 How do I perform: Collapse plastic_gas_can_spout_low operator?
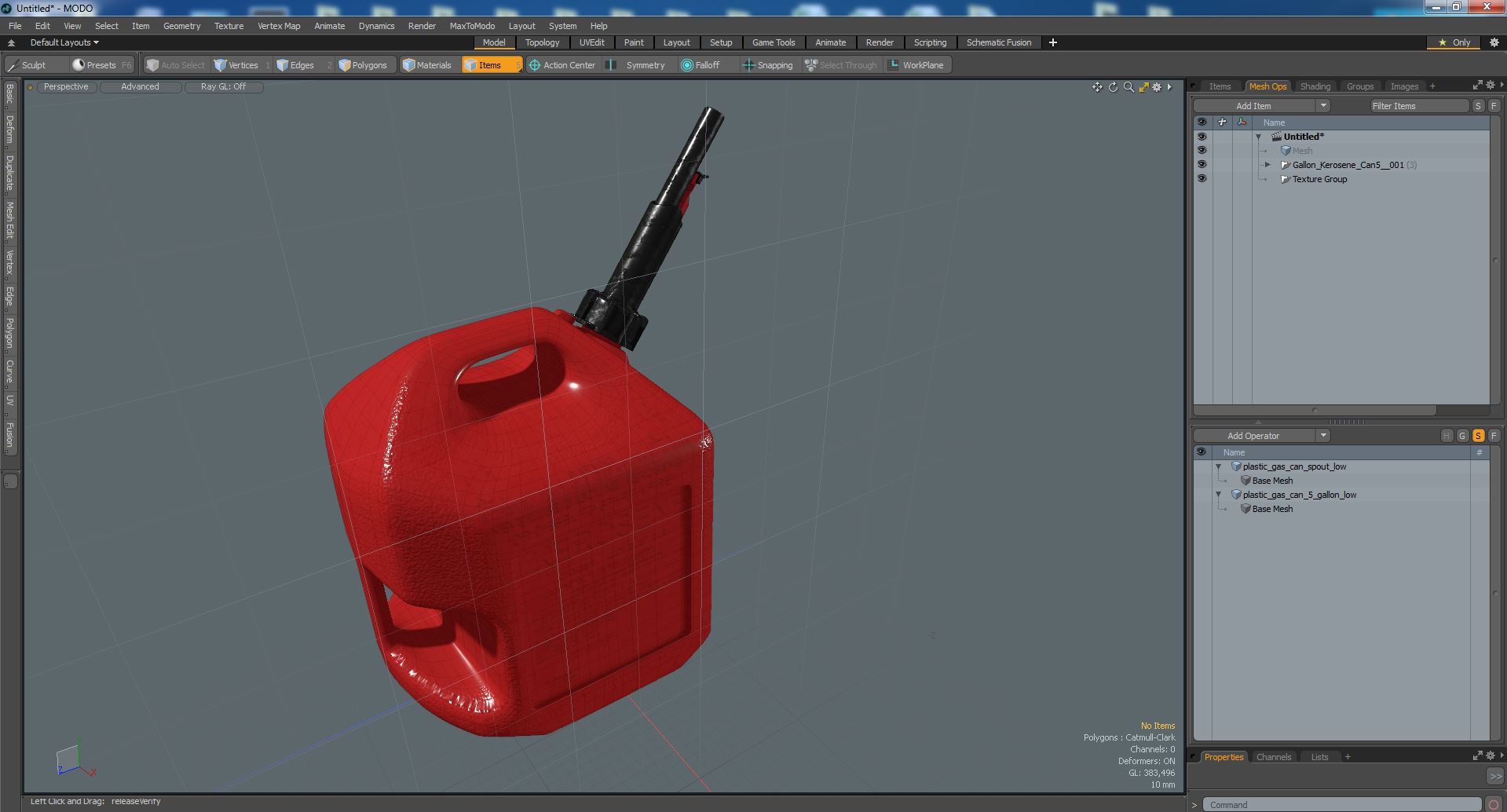1219,466
